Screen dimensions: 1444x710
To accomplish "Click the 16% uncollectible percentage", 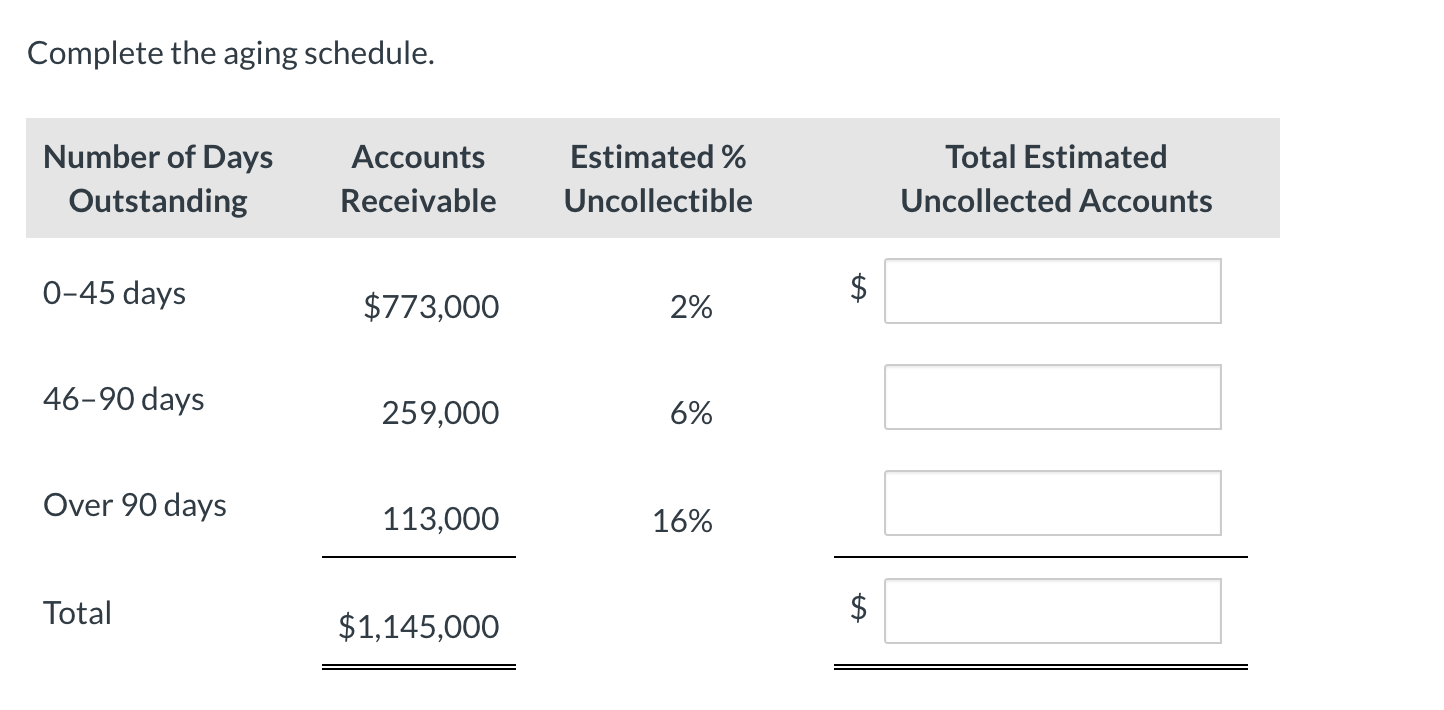I will pos(682,520).
